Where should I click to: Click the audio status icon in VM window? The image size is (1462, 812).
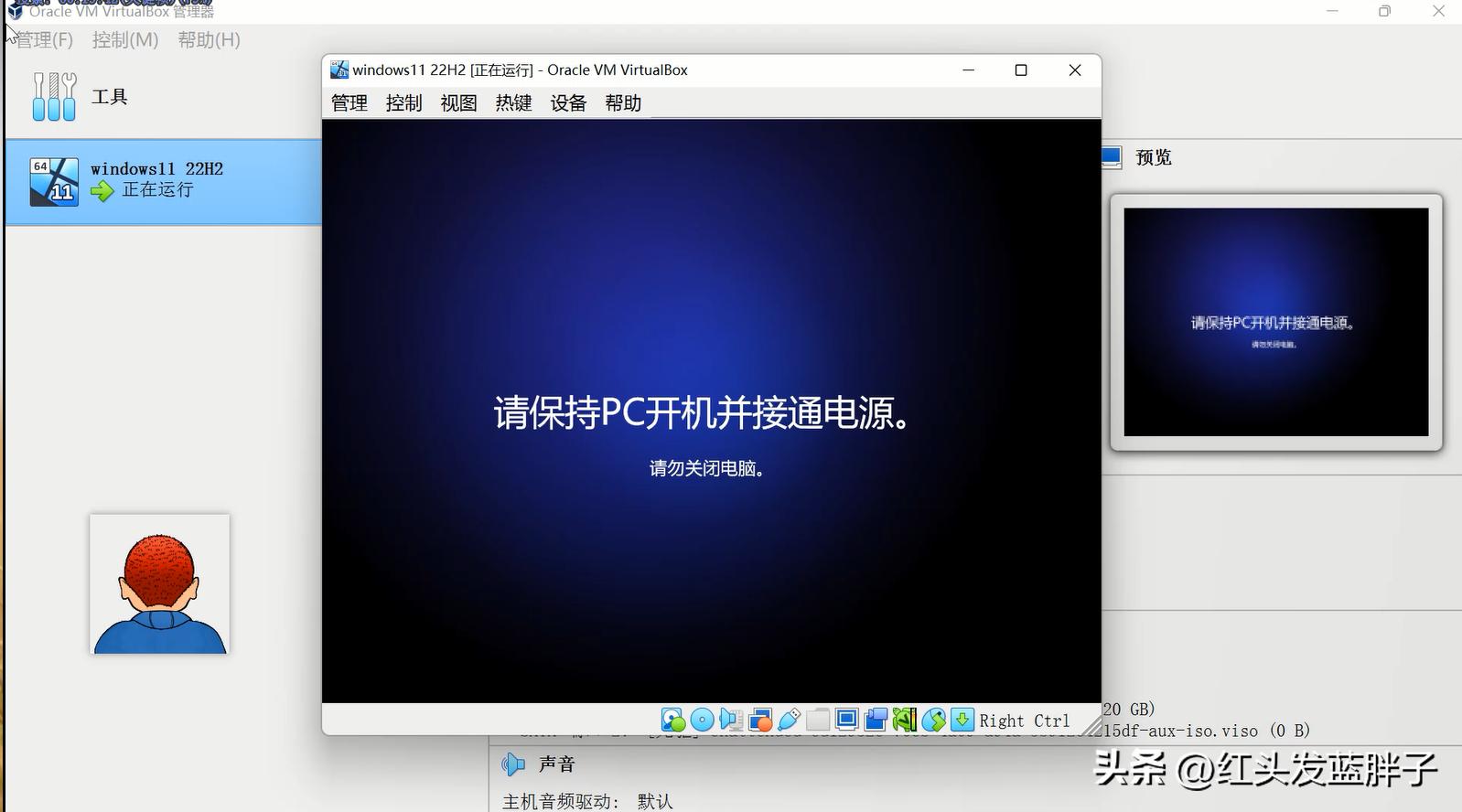pos(731,720)
